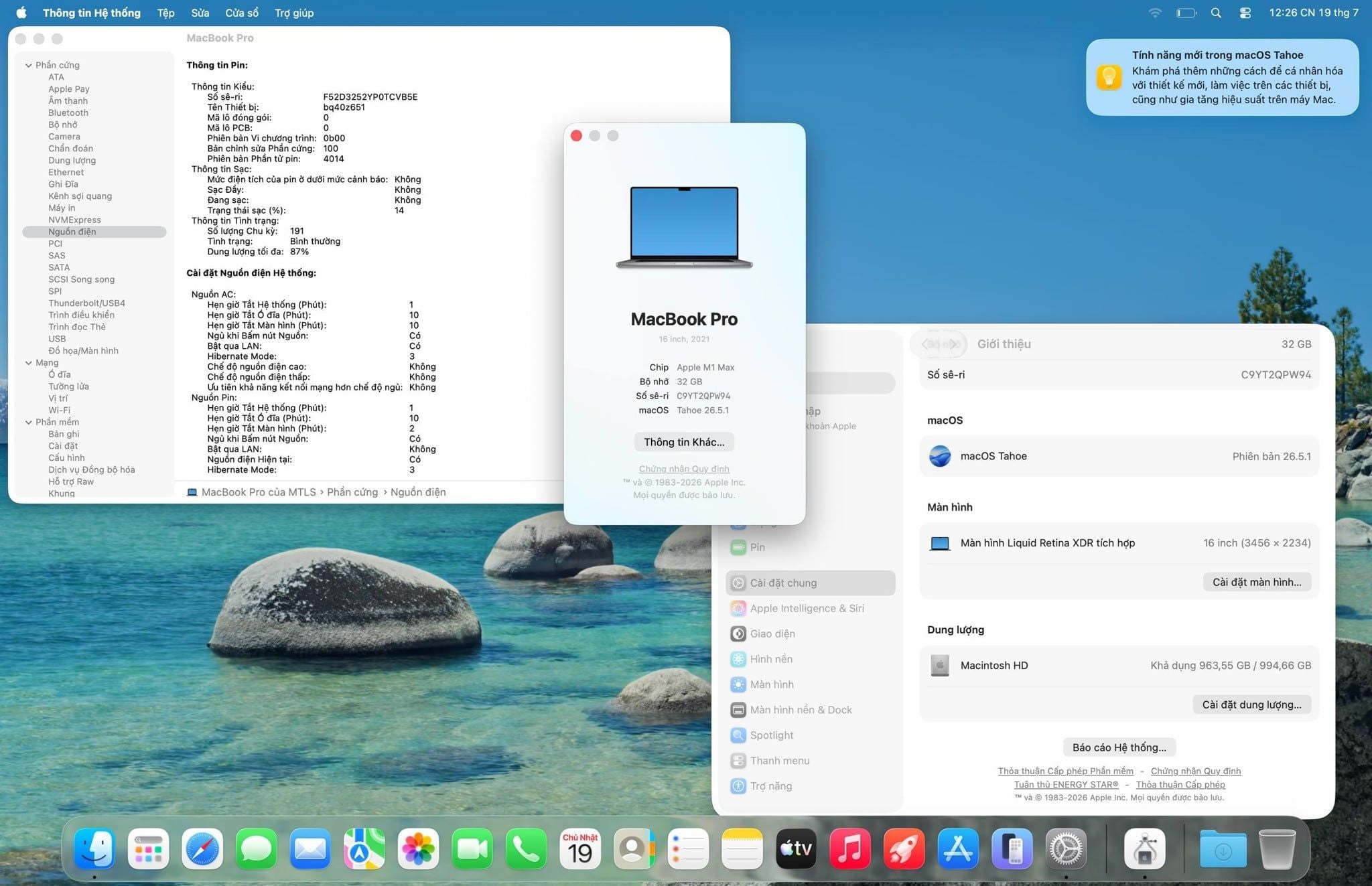Select Đồ họa/Màn hình in the sidebar

click(x=83, y=350)
